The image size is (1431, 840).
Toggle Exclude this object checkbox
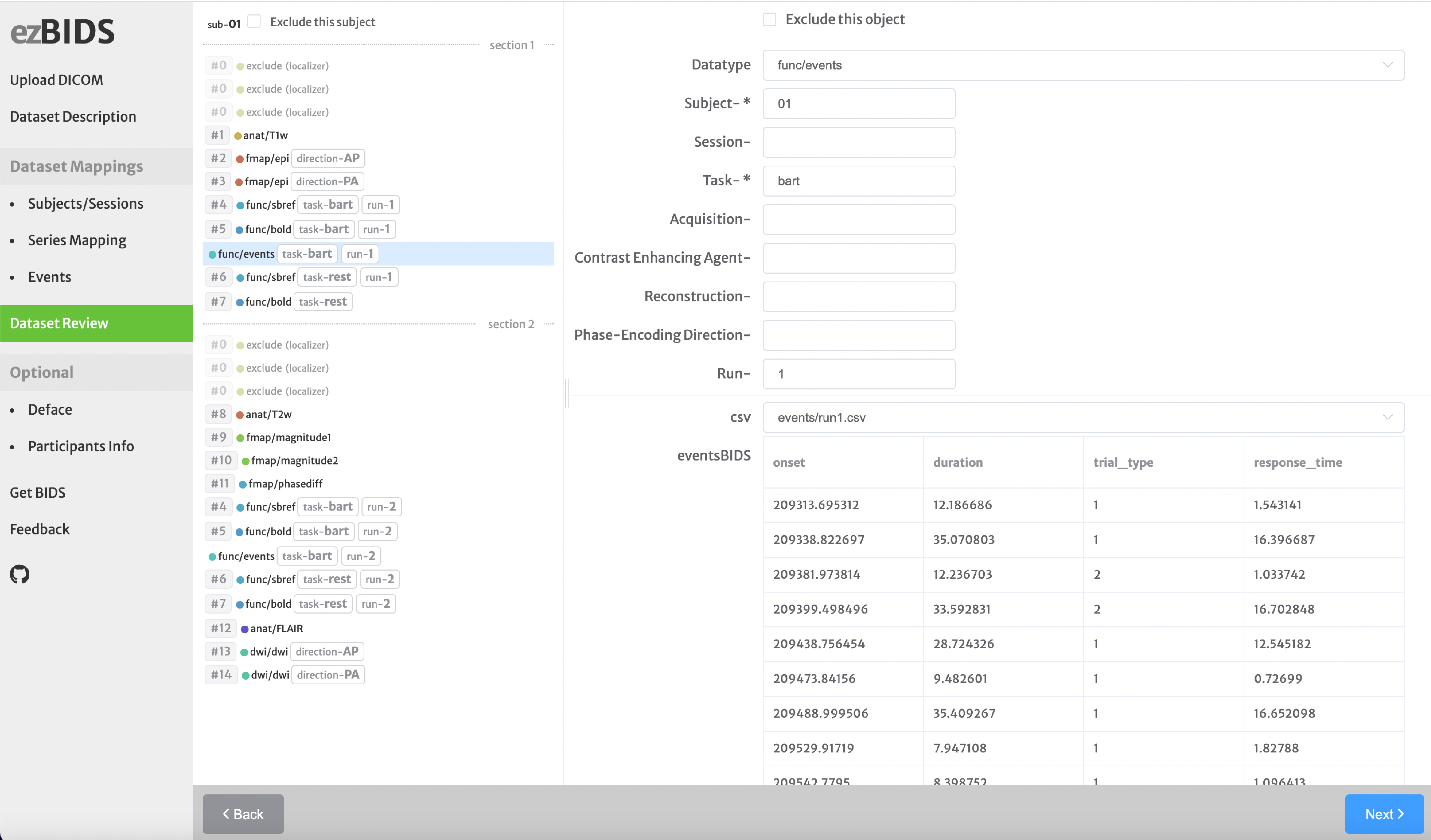click(769, 19)
